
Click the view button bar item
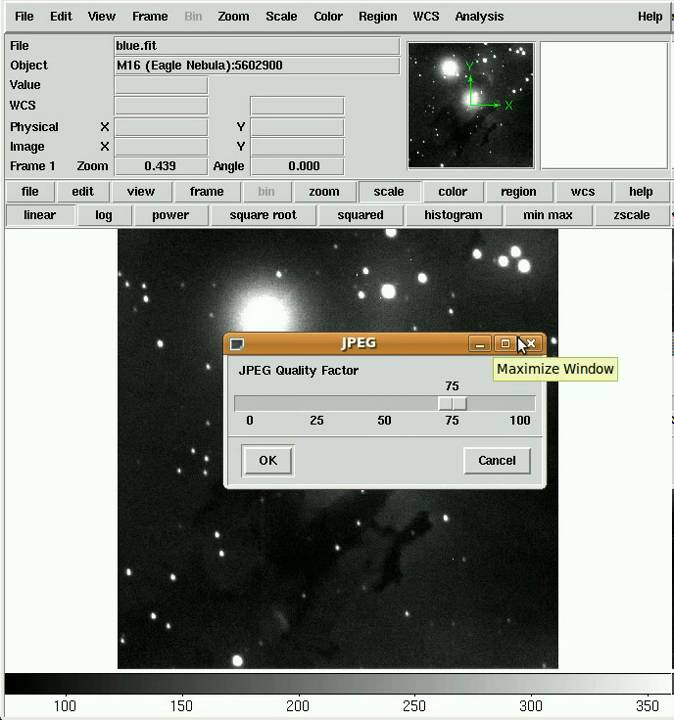coord(141,191)
